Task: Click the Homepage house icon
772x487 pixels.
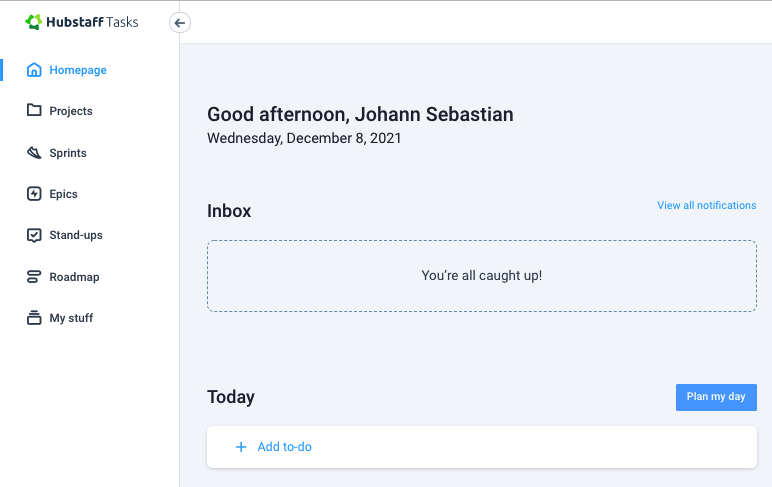Action: coord(34,70)
